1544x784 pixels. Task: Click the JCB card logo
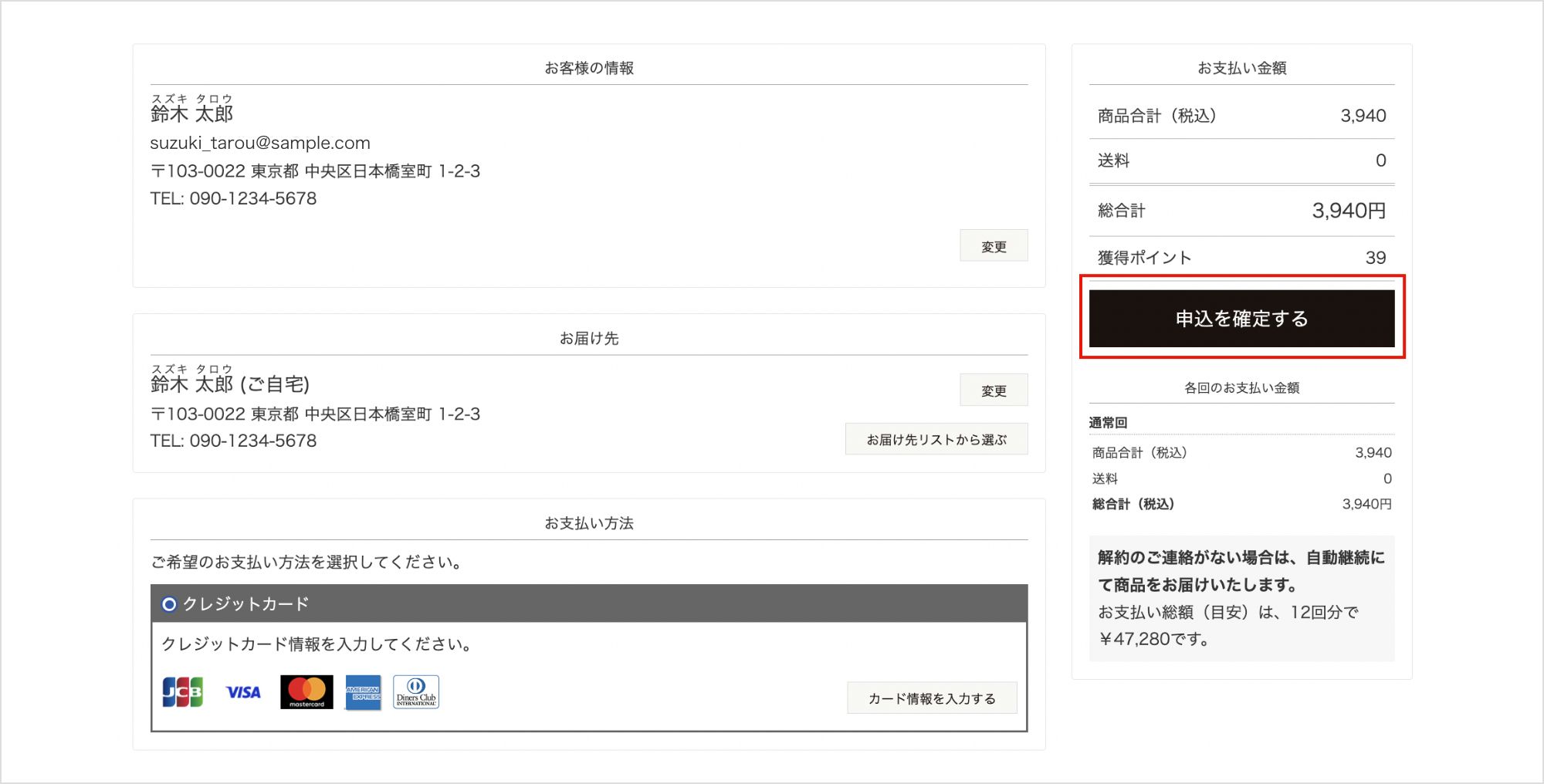(x=183, y=692)
